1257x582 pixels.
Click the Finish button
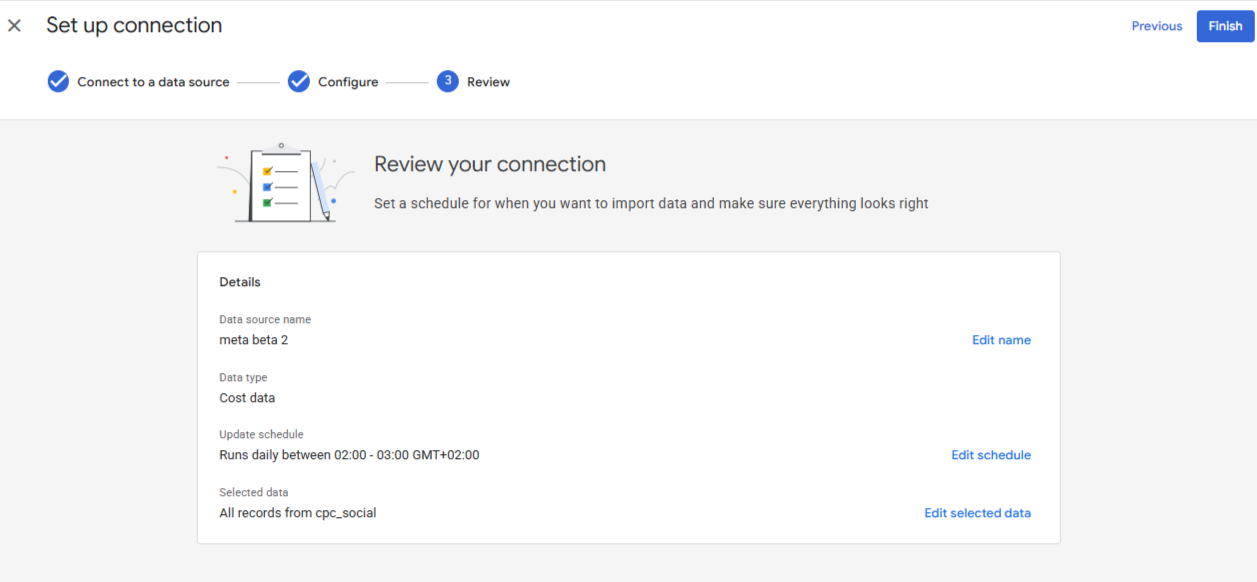click(1224, 26)
